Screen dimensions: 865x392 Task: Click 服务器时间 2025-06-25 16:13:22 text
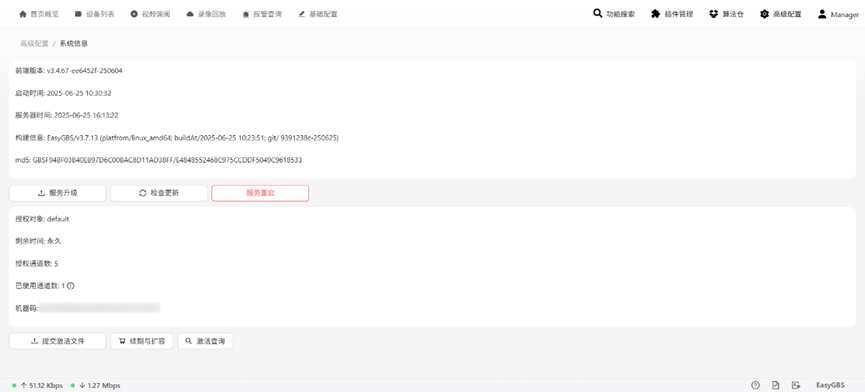pos(67,115)
